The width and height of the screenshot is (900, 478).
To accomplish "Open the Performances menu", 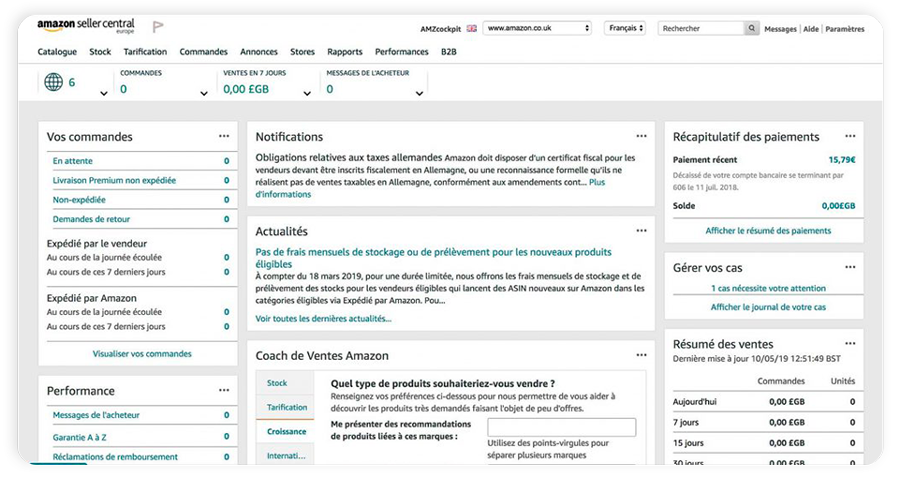I will point(402,52).
